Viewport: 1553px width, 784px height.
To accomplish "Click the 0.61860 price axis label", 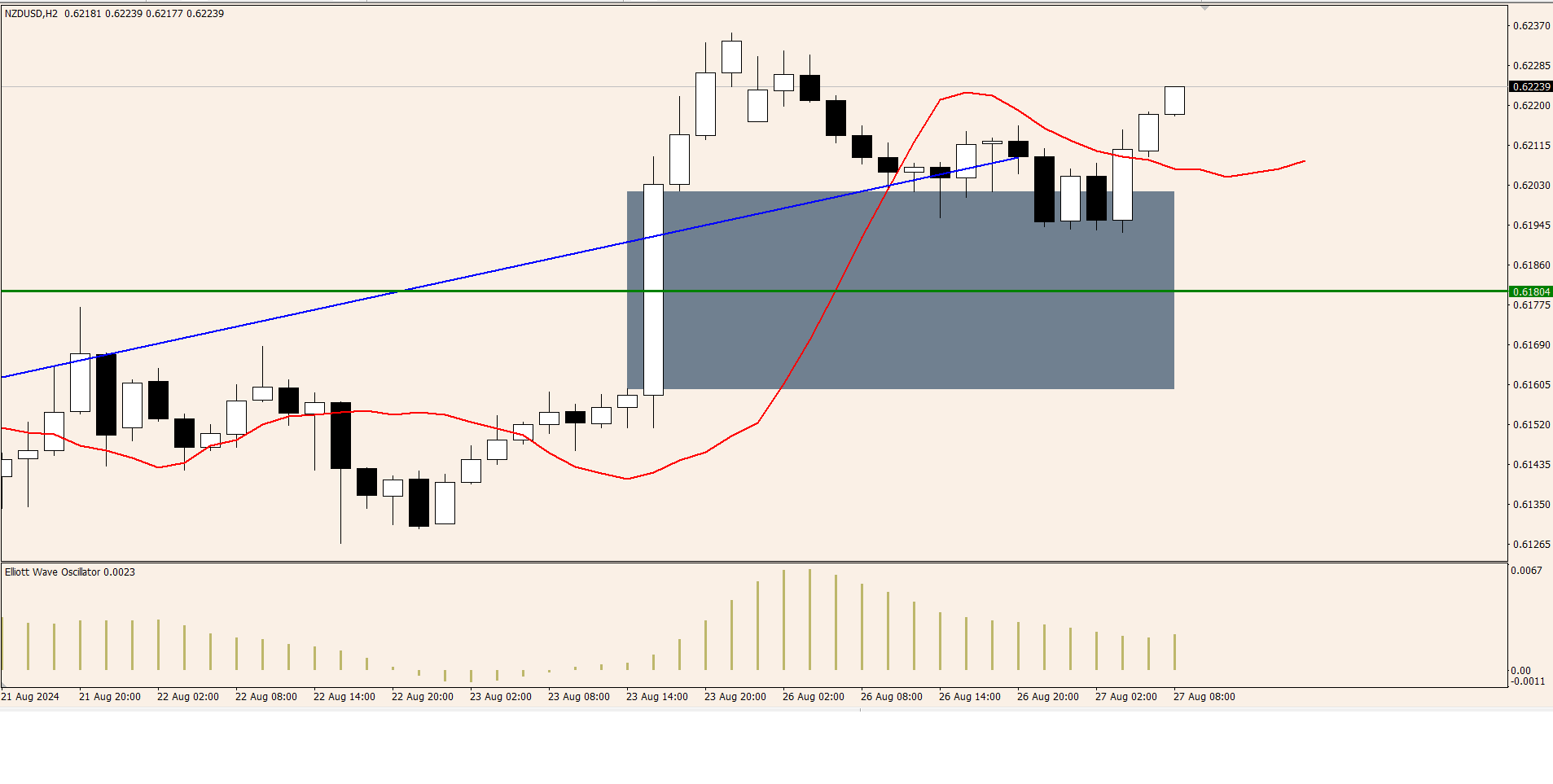I will (1531, 265).
